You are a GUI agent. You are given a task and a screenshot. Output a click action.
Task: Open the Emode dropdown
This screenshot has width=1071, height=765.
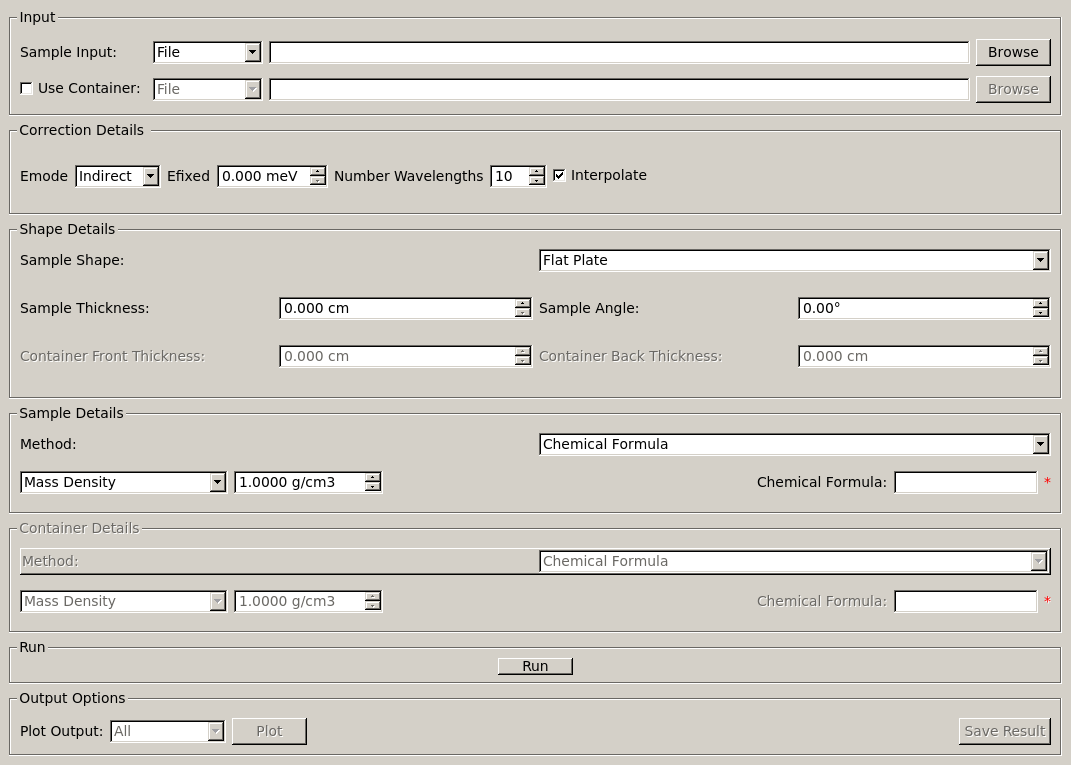(117, 176)
